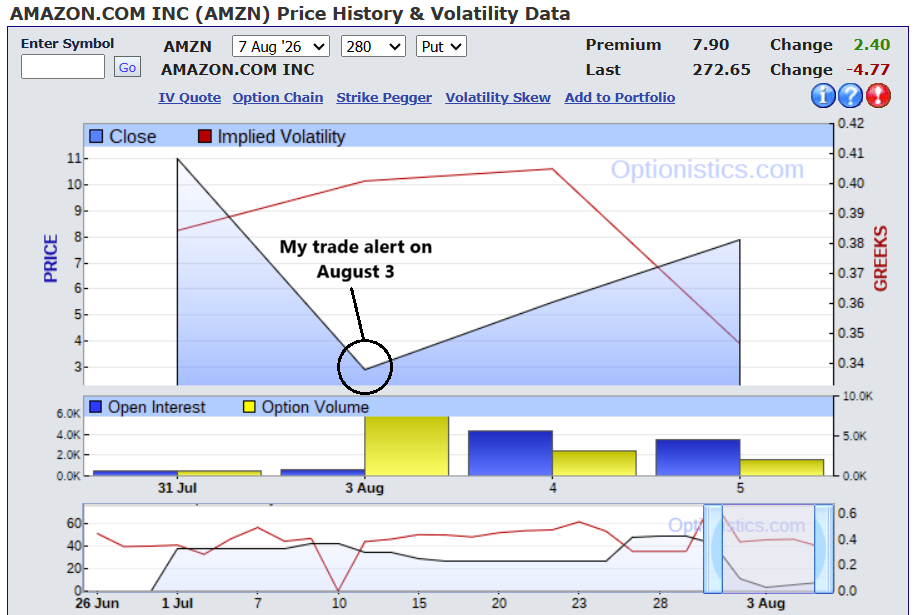Click the 4 Aug blue open interest bar
This screenshot has height=615, width=921.
tap(510, 453)
